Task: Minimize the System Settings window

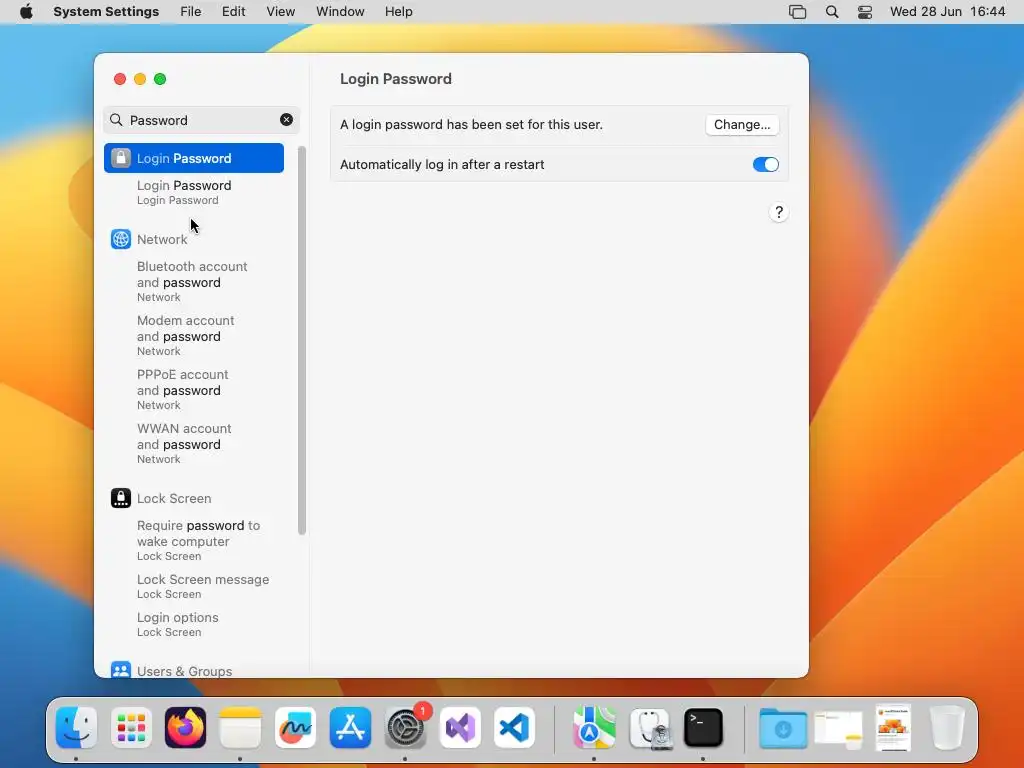Action: (140, 79)
